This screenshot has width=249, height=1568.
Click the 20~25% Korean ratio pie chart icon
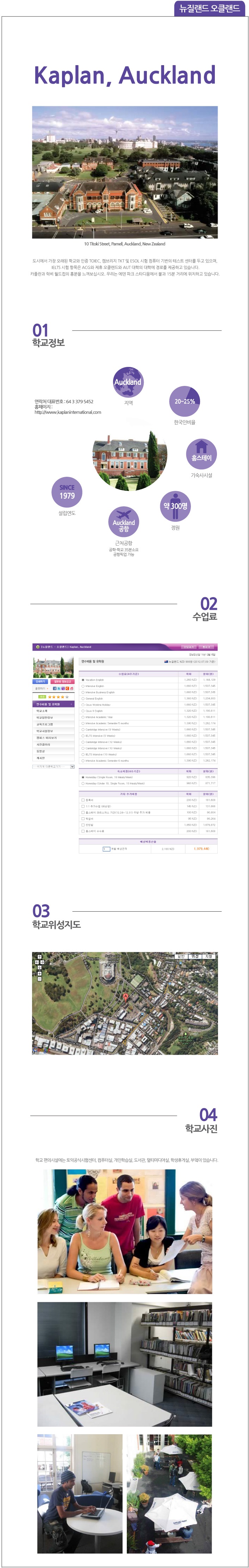click(185, 401)
